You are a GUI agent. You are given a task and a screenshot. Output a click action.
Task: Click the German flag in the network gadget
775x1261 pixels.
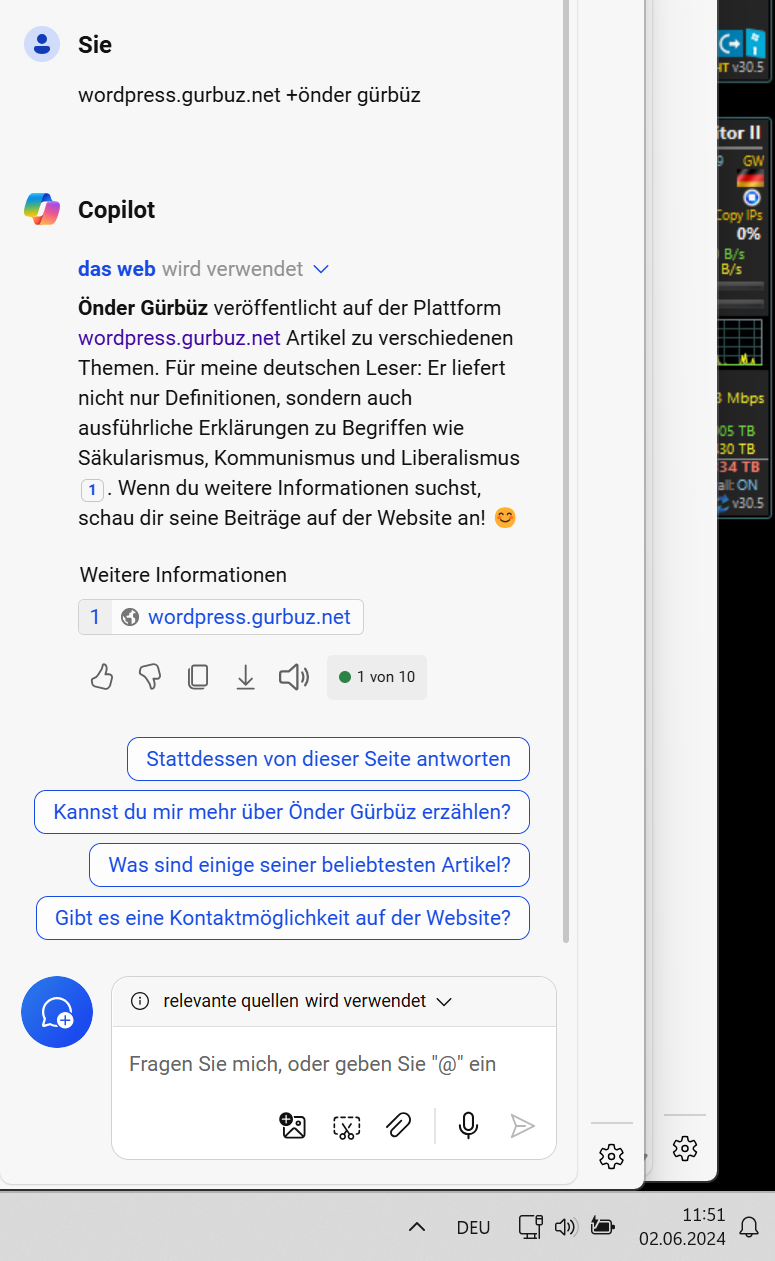coord(750,179)
